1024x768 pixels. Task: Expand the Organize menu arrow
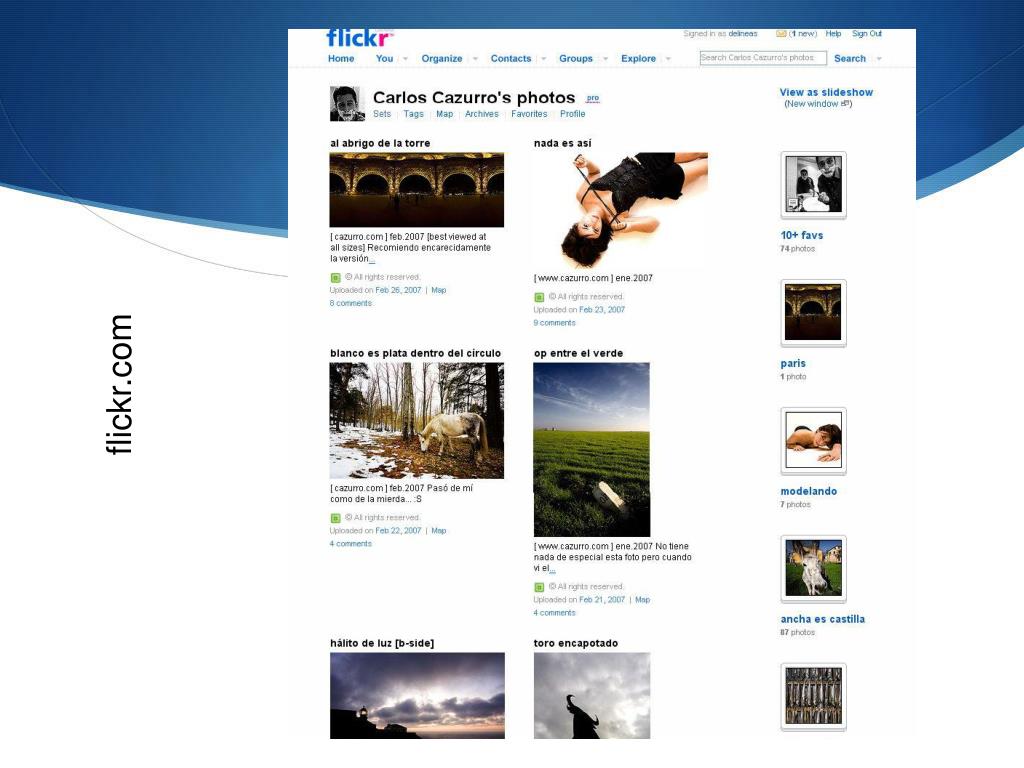(475, 59)
